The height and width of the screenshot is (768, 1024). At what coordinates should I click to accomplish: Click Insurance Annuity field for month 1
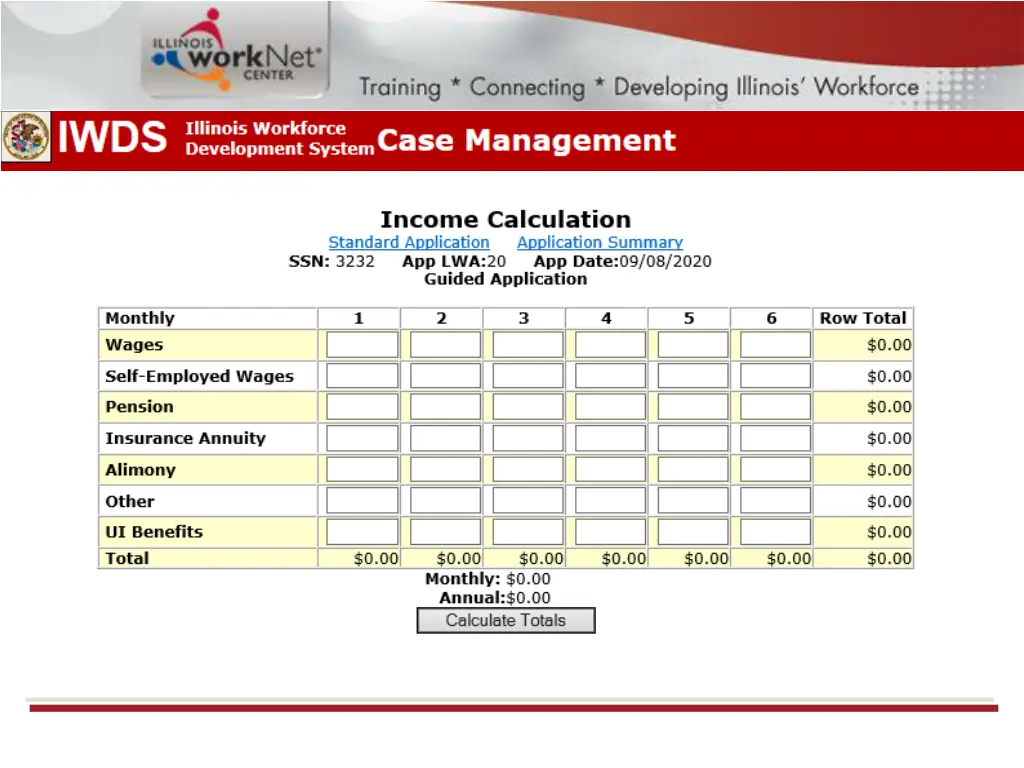362,438
